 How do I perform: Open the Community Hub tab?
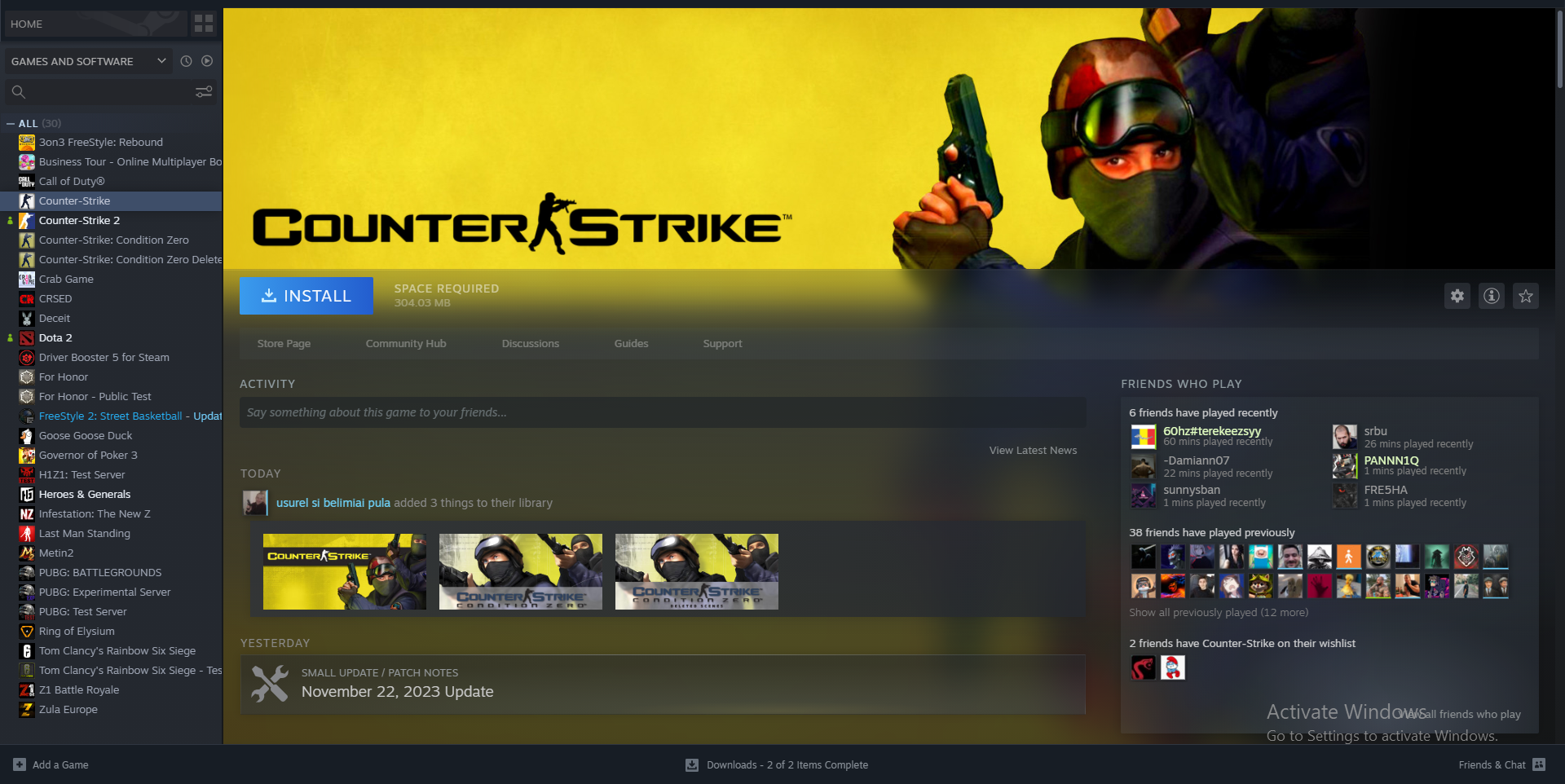coord(405,344)
